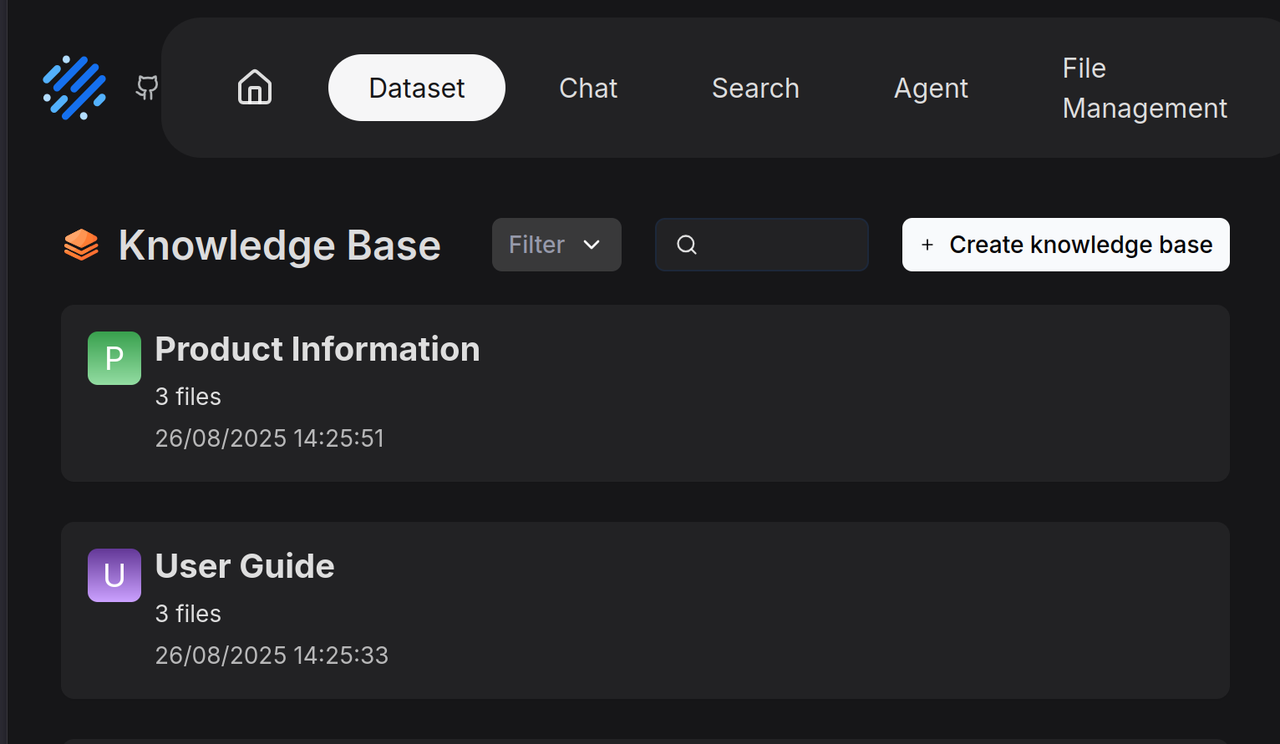Expand the Filter dropdown
The image size is (1280, 744).
[556, 245]
